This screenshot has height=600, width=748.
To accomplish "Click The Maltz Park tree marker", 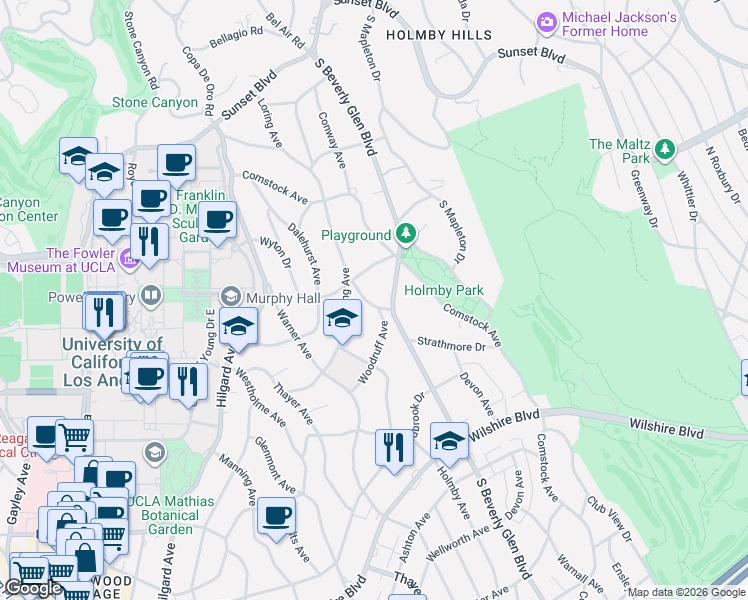I will pos(665,150).
